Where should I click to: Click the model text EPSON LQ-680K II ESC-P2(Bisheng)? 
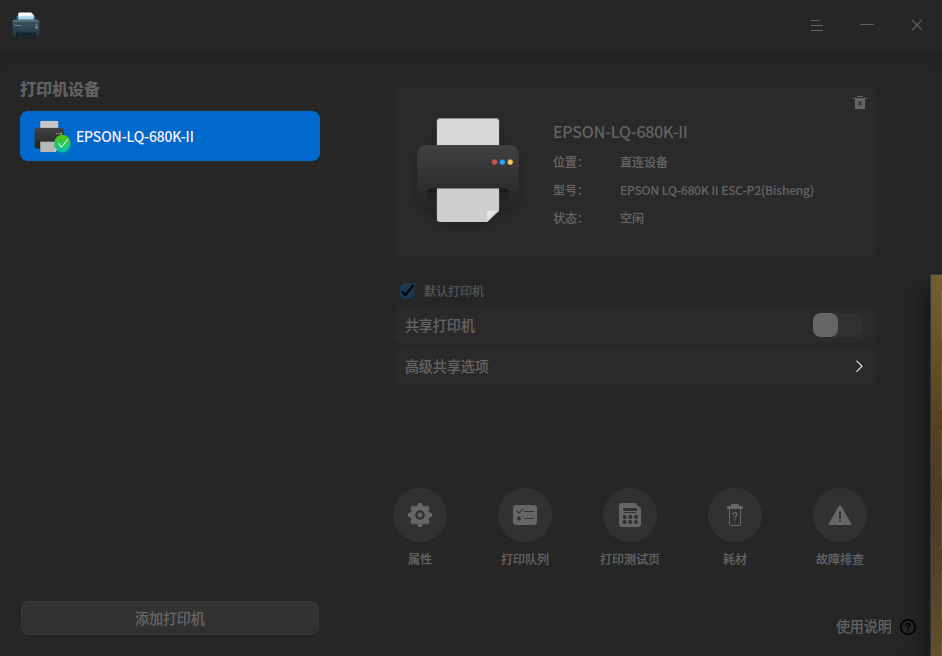coord(717,190)
